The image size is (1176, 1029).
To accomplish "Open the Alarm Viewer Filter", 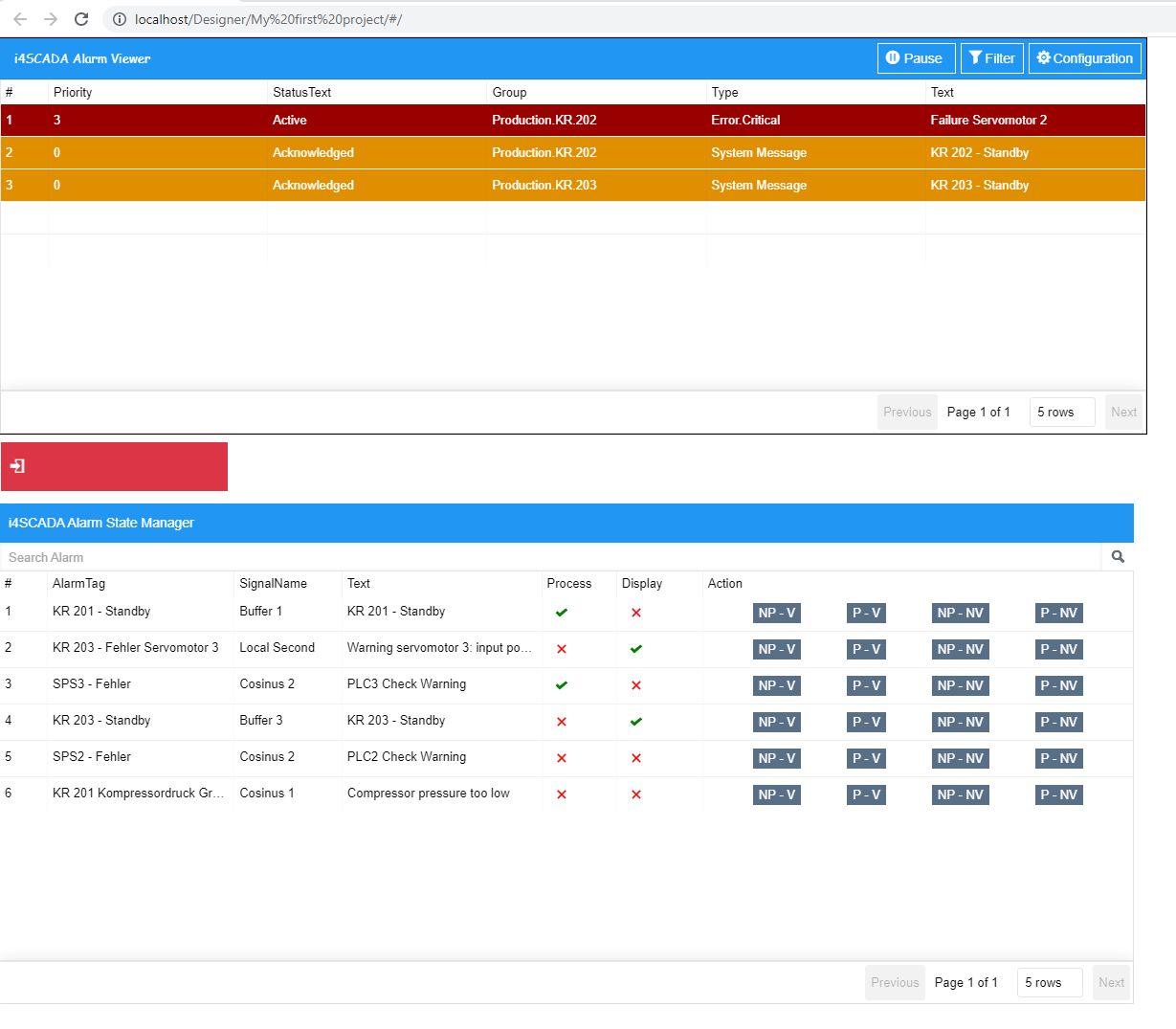I will [991, 58].
